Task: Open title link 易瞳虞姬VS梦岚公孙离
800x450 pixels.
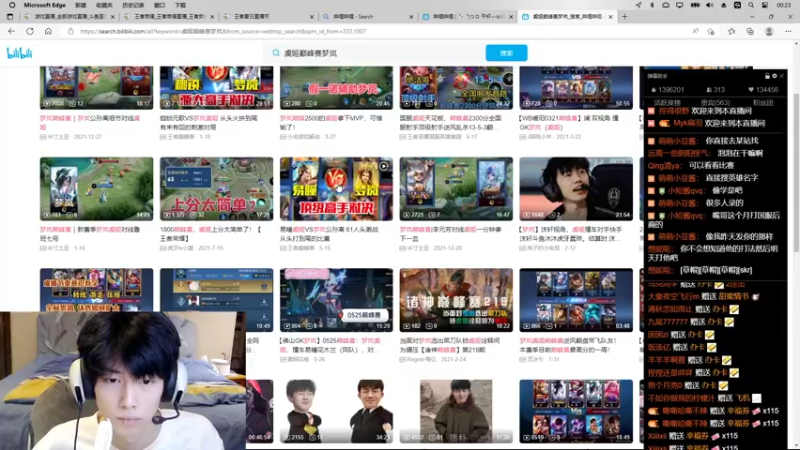Action: click(329, 234)
